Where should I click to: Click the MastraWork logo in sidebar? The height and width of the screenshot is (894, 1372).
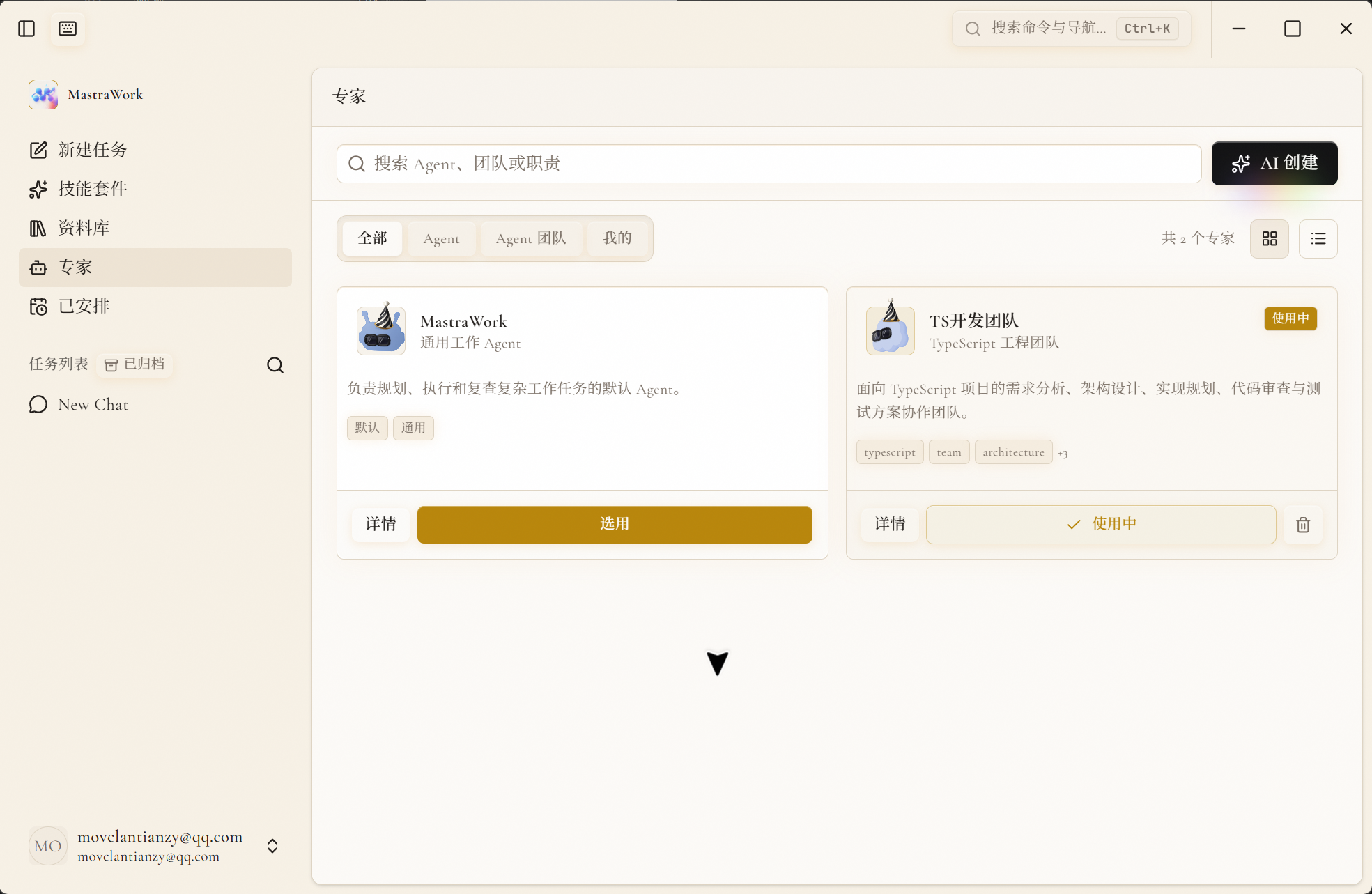pyautogui.click(x=43, y=95)
